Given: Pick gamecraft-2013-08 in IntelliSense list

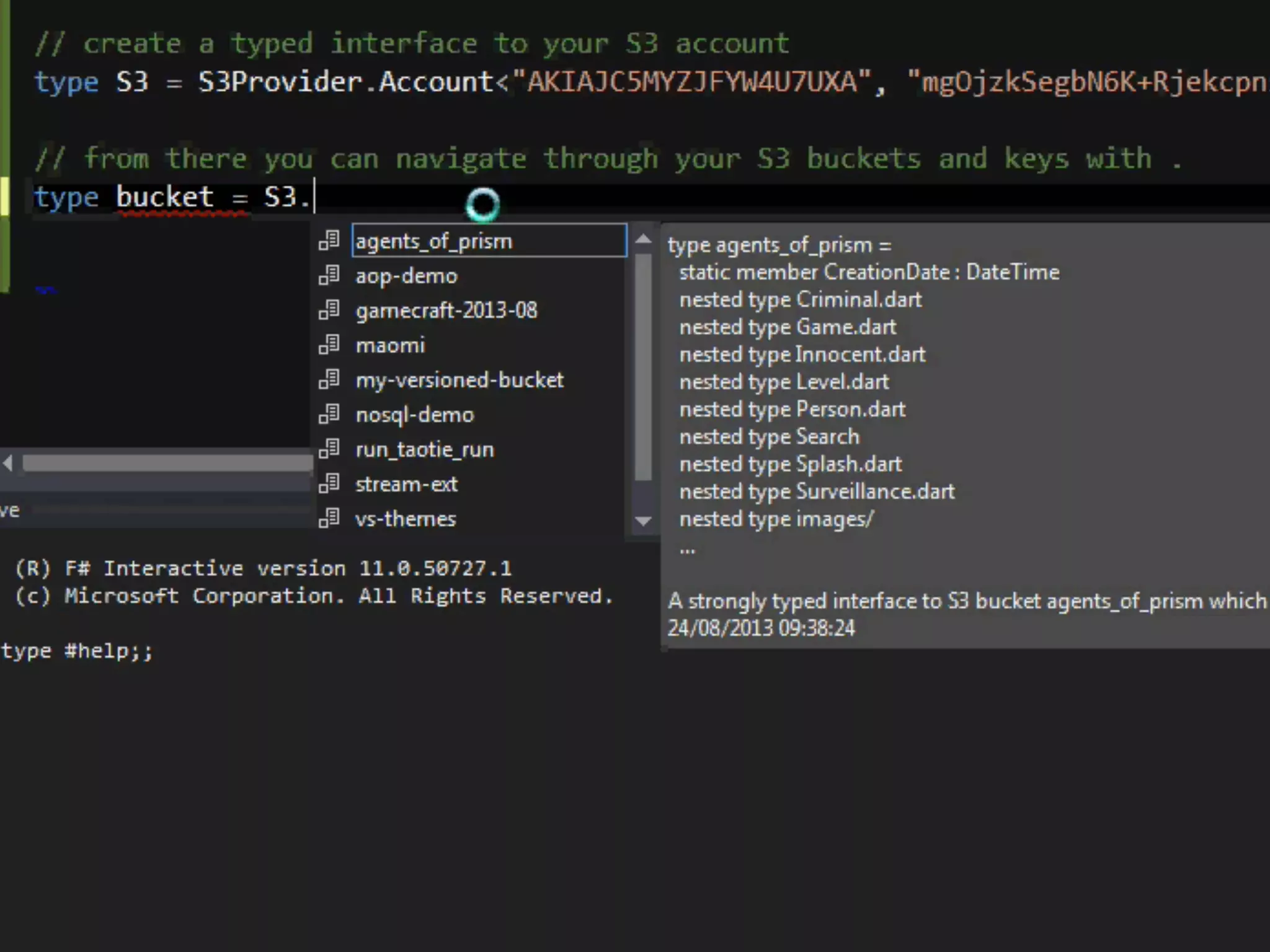Looking at the screenshot, I should (x=446, y=311).
